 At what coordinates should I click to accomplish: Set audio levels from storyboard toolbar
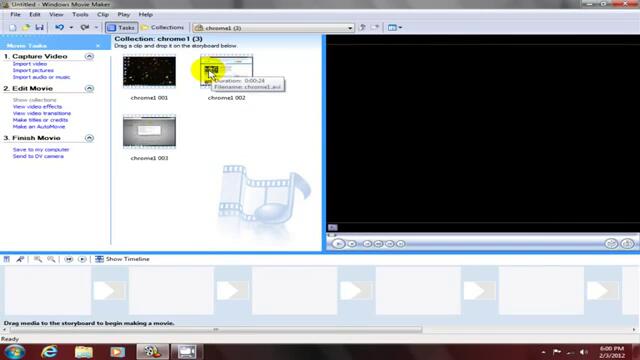[x=7, y=259]
